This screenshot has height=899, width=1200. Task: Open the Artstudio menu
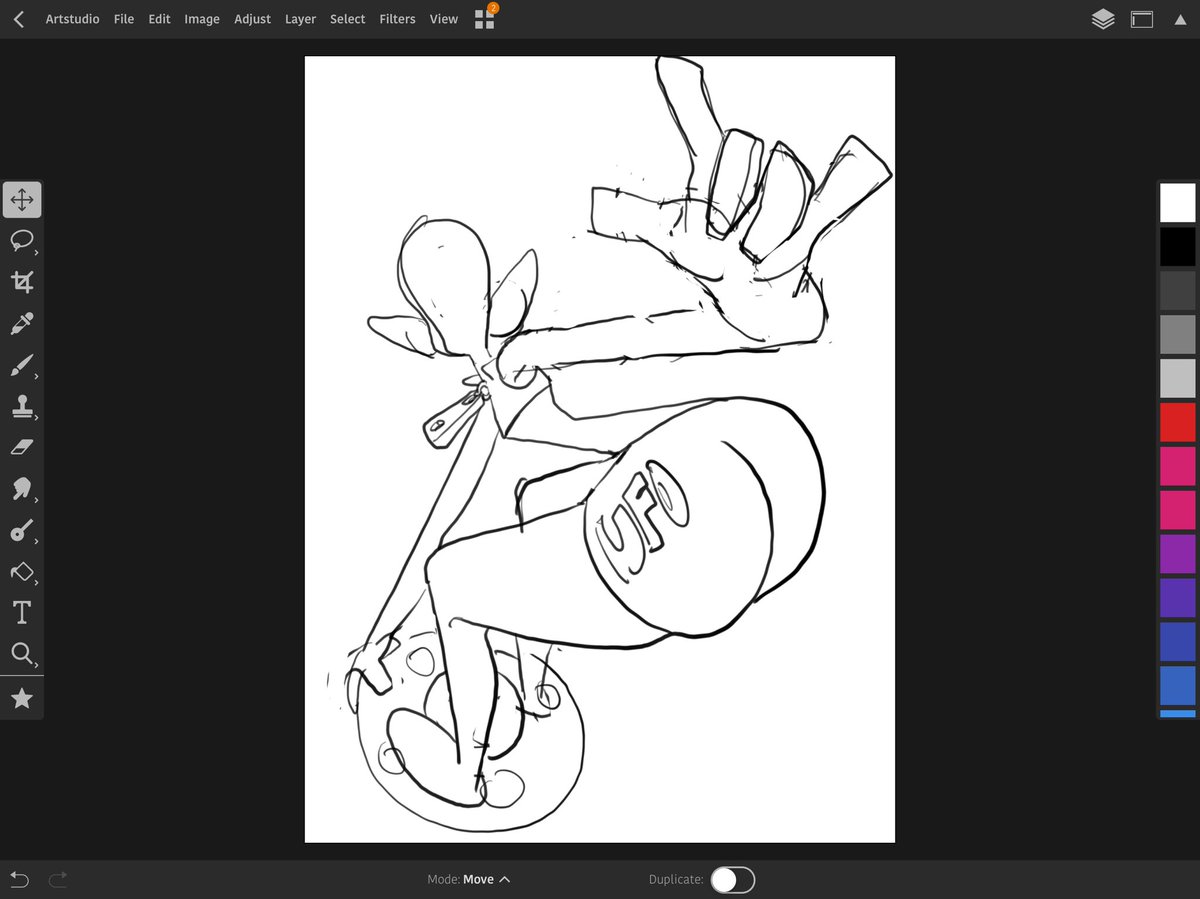(x=72, y=19)
